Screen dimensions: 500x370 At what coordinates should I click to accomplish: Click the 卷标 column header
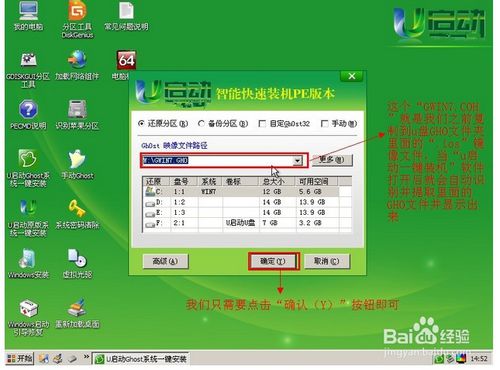coord(241,181)
